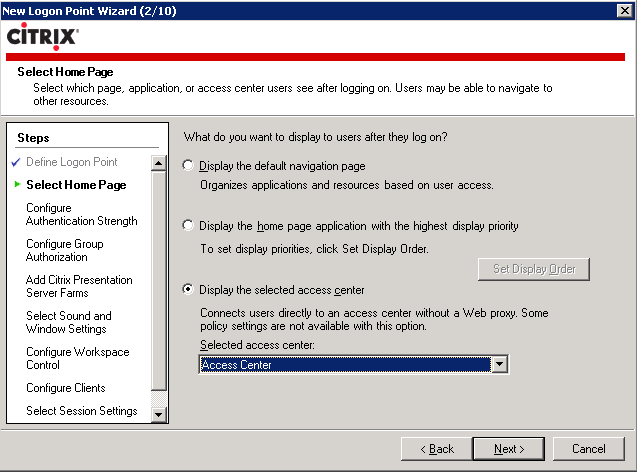Click 'Select Sound and Window Settings' step
Viewport: 637px width, 472px height.
click(x=69, y=323)
